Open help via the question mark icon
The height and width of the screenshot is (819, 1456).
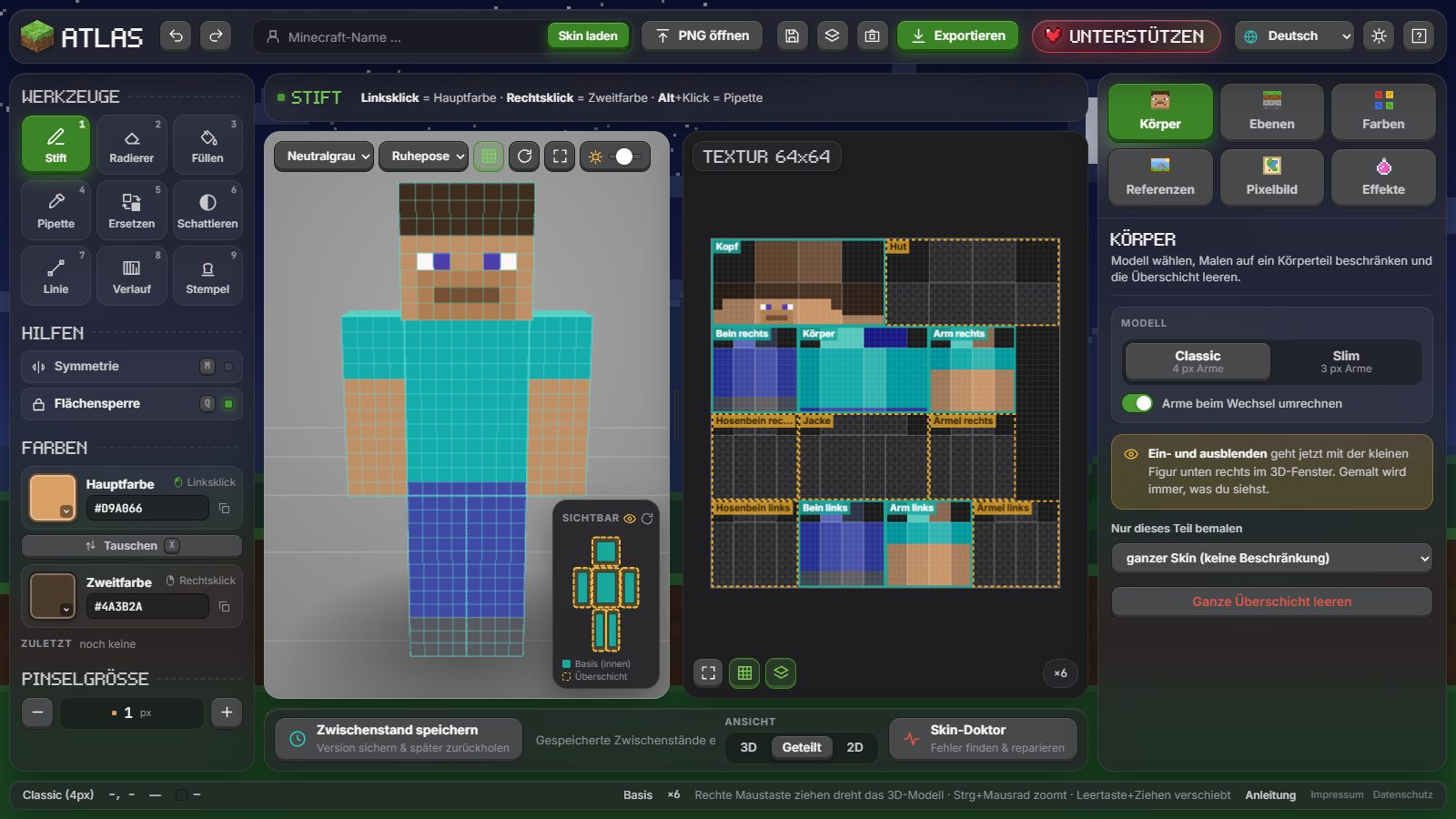(x=1419, y=36)
